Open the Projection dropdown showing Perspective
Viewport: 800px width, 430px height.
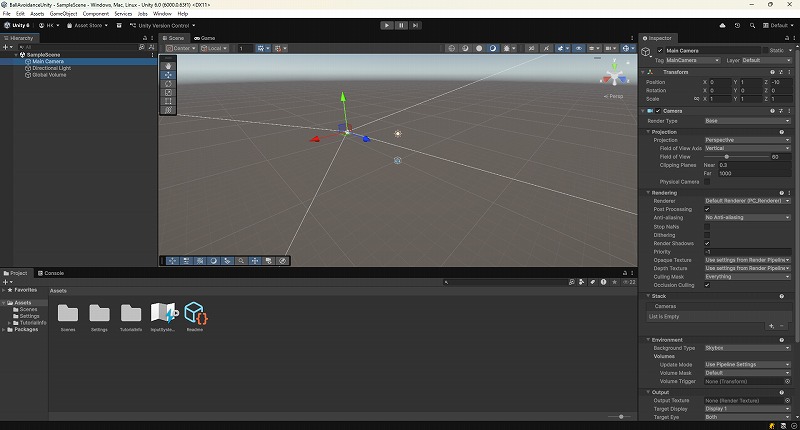point(747,140)
